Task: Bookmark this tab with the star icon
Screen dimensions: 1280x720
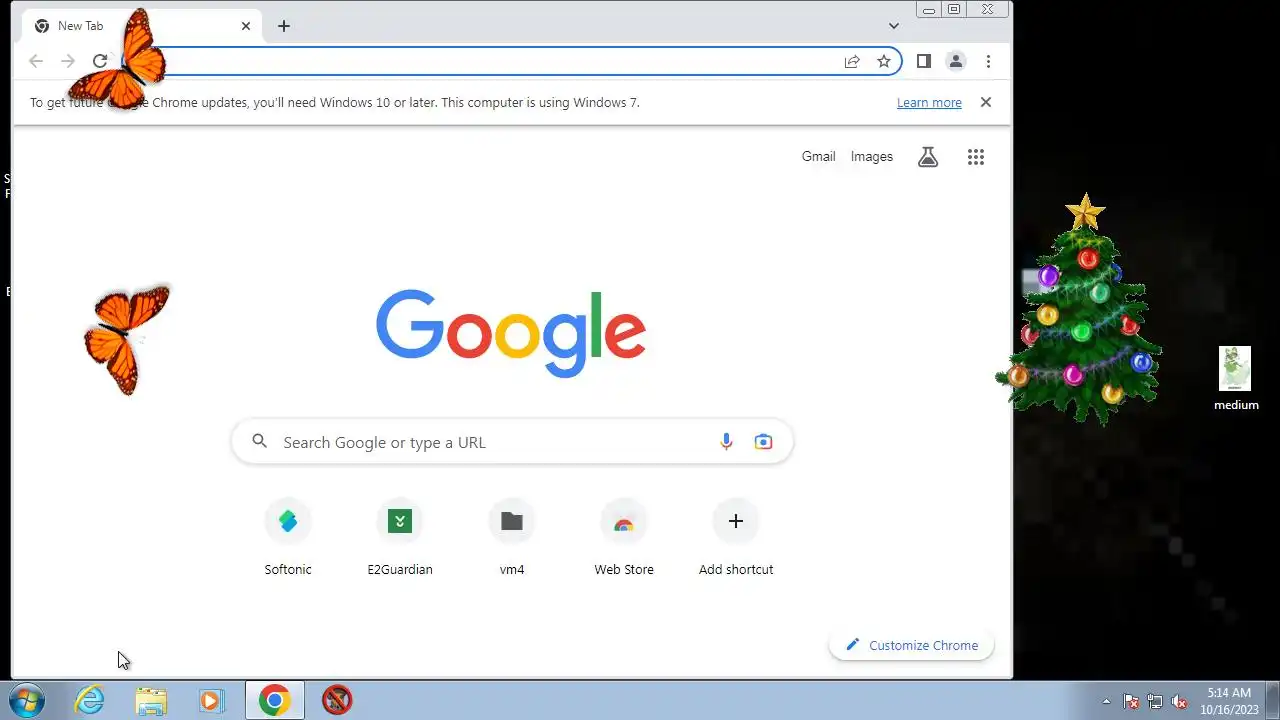Action: [x=884, y=61]
